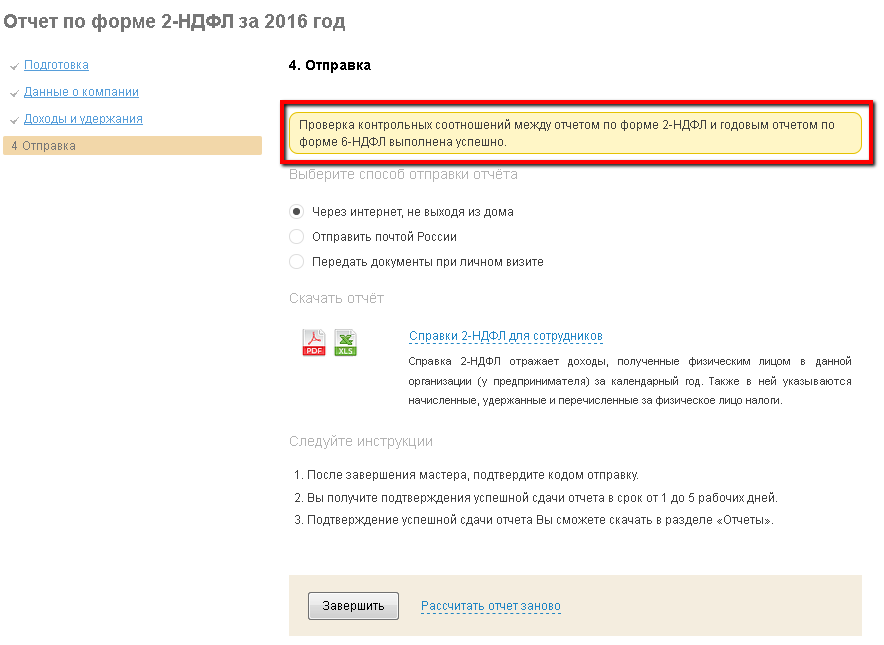
Task: Select 'Передать документы при личном визите' option
Action: tap(296, 262)
